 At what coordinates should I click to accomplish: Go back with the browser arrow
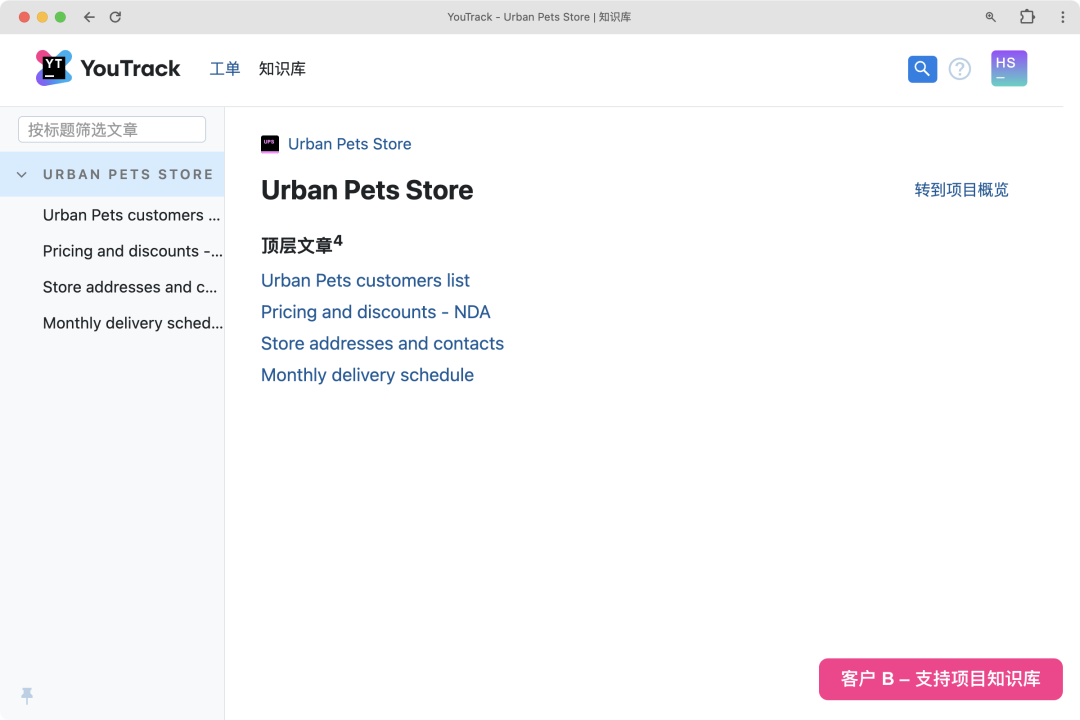90,17
